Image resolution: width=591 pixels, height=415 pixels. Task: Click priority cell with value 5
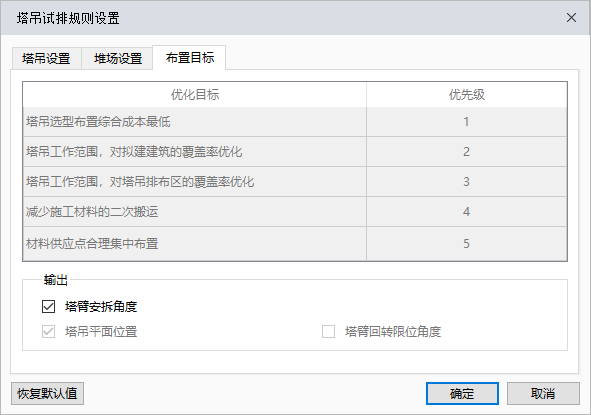coord(467,243)
